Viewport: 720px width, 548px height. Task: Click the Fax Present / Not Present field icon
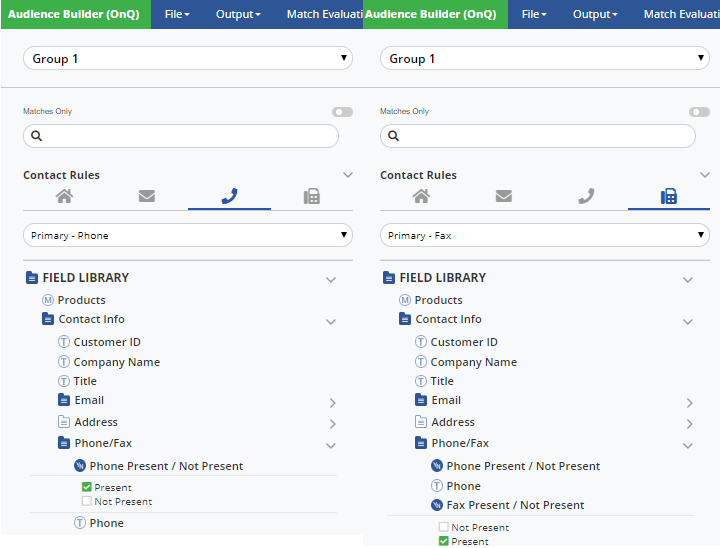point(436,505)
